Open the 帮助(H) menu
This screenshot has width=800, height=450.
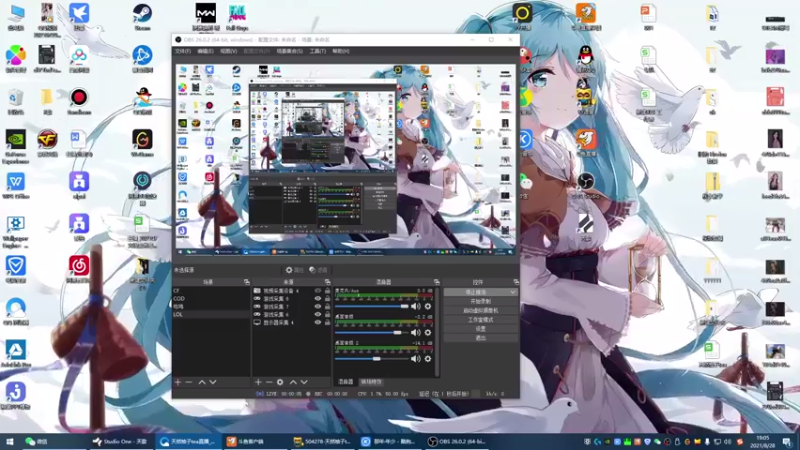pyautogui.click(x=341, y=52)
